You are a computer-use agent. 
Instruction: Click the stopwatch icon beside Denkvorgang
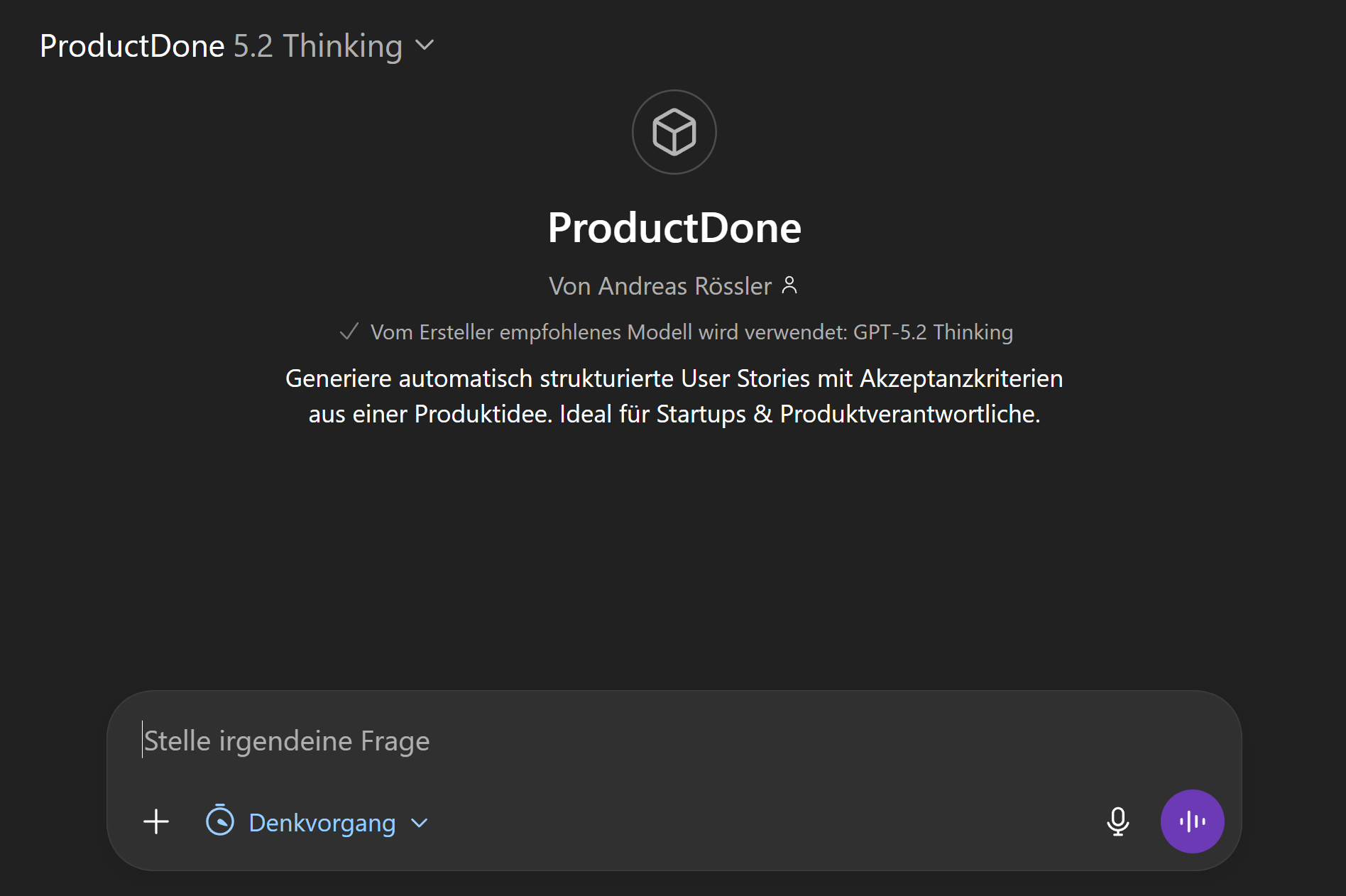pyautogui.click(x=221, y=822)
